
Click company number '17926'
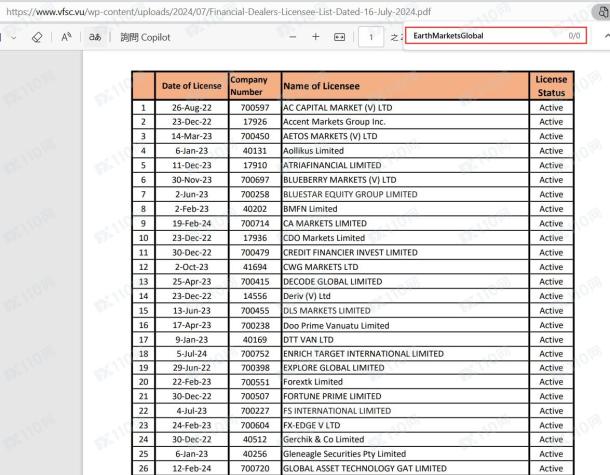pos(255,122)
